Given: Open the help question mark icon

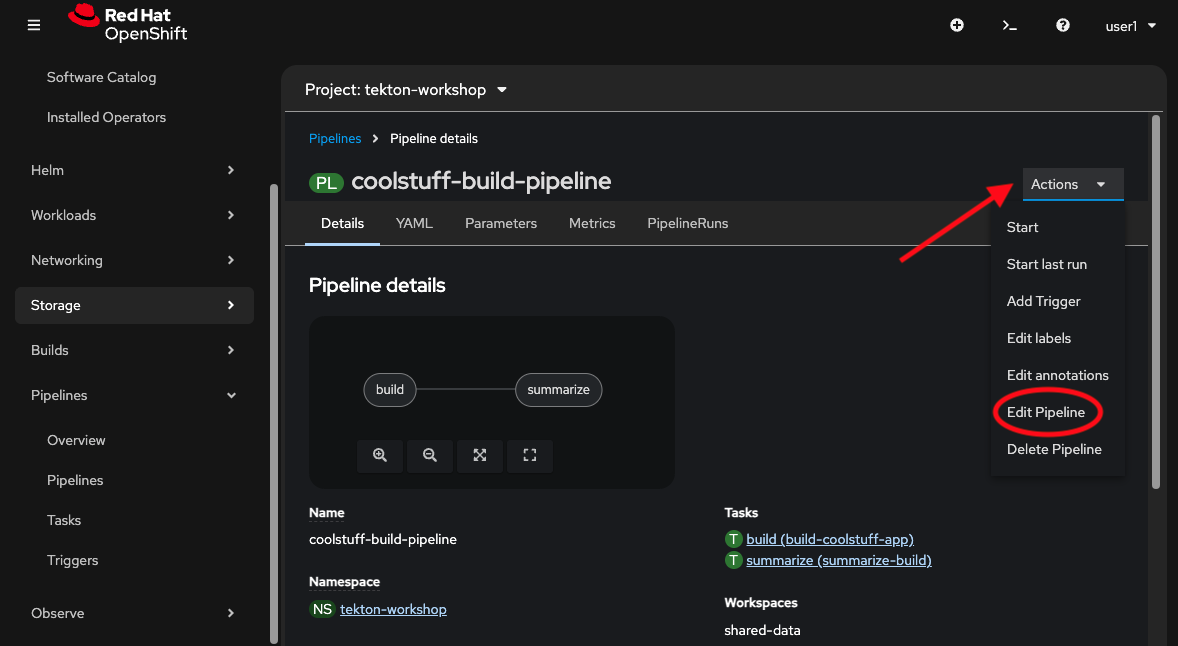Looking at the screenshot, I should (1063, 26).
